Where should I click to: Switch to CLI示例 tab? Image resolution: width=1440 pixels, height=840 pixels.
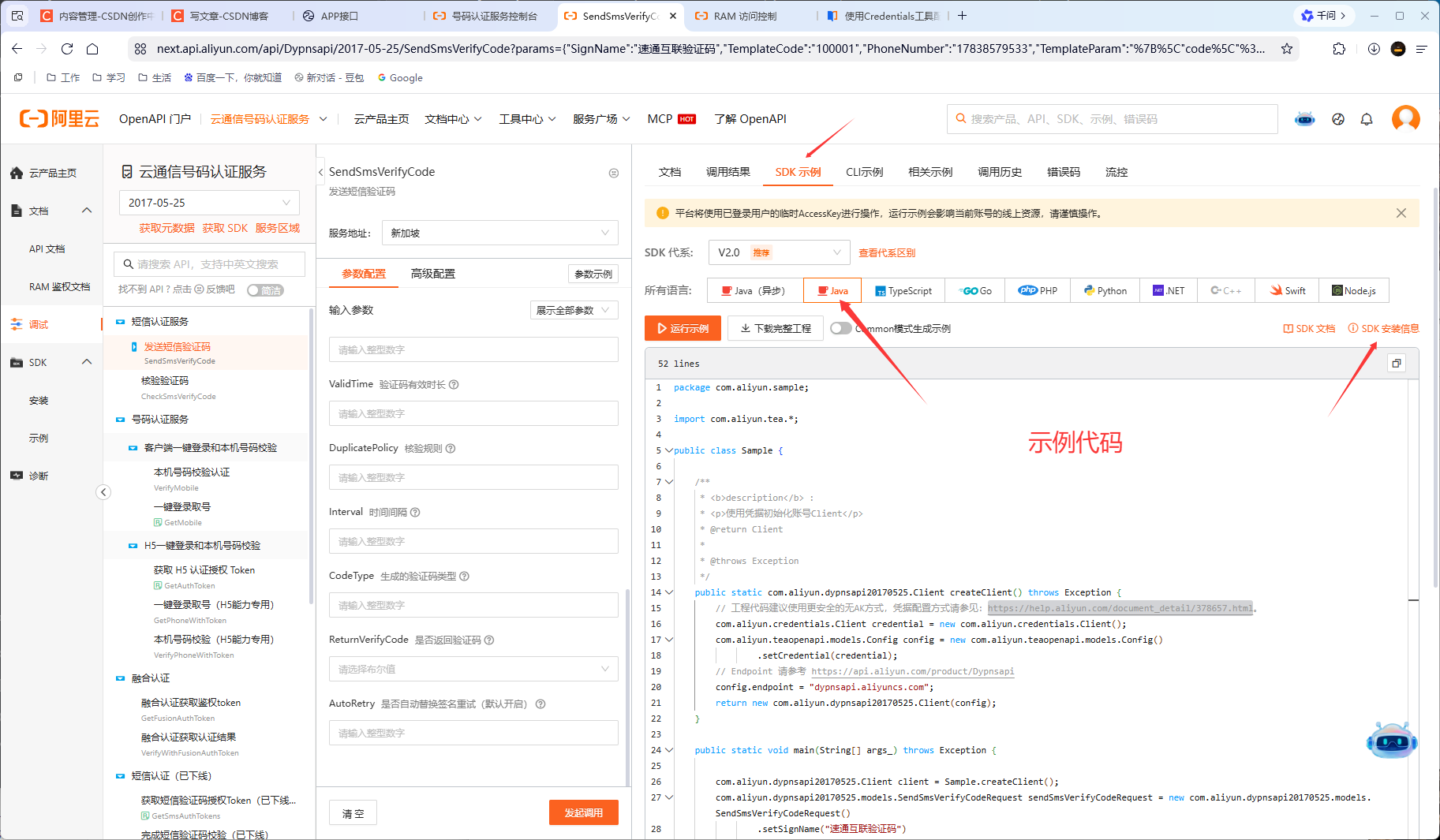pos(864,172)
